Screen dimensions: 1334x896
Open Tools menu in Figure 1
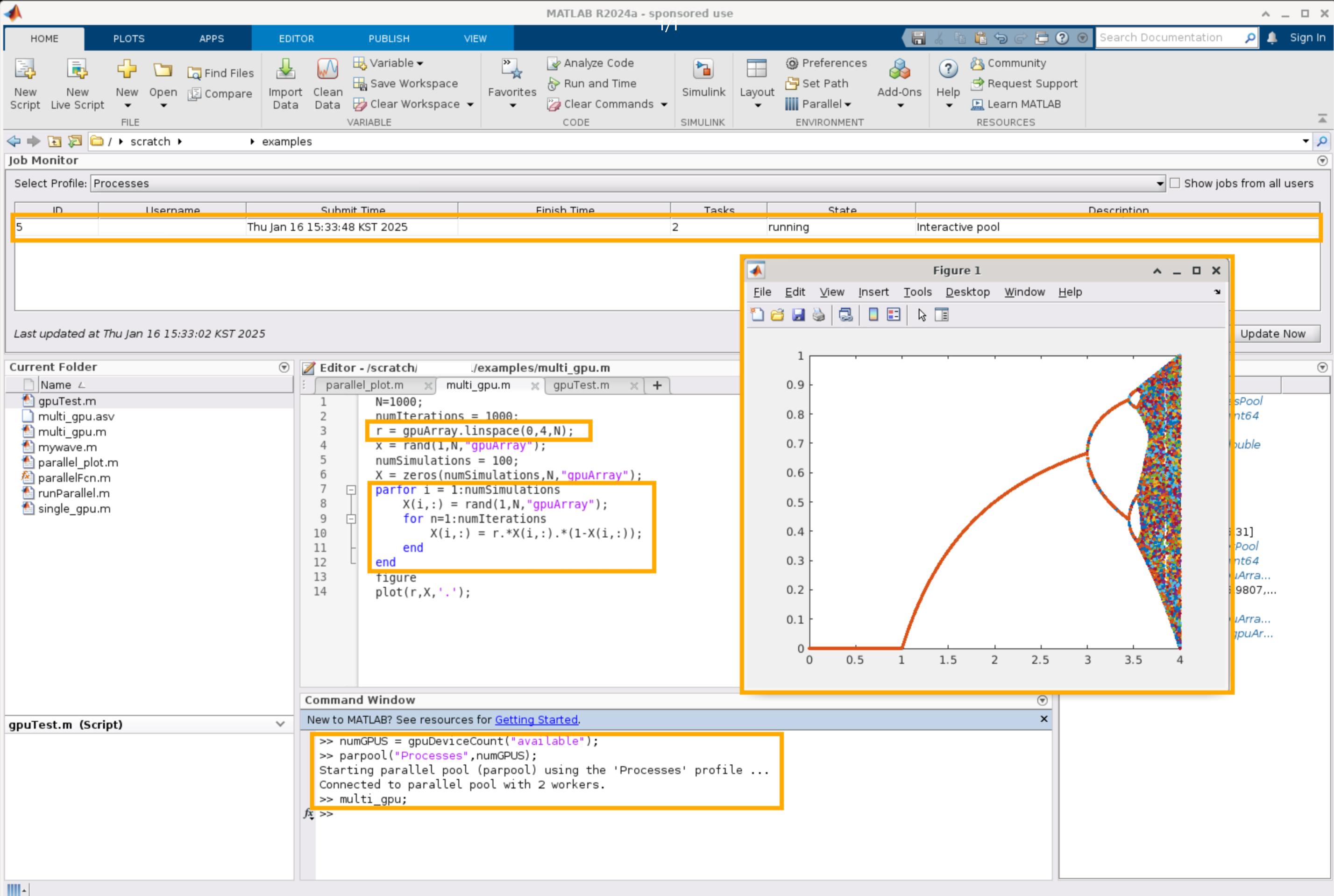click(x=917, y=292)
